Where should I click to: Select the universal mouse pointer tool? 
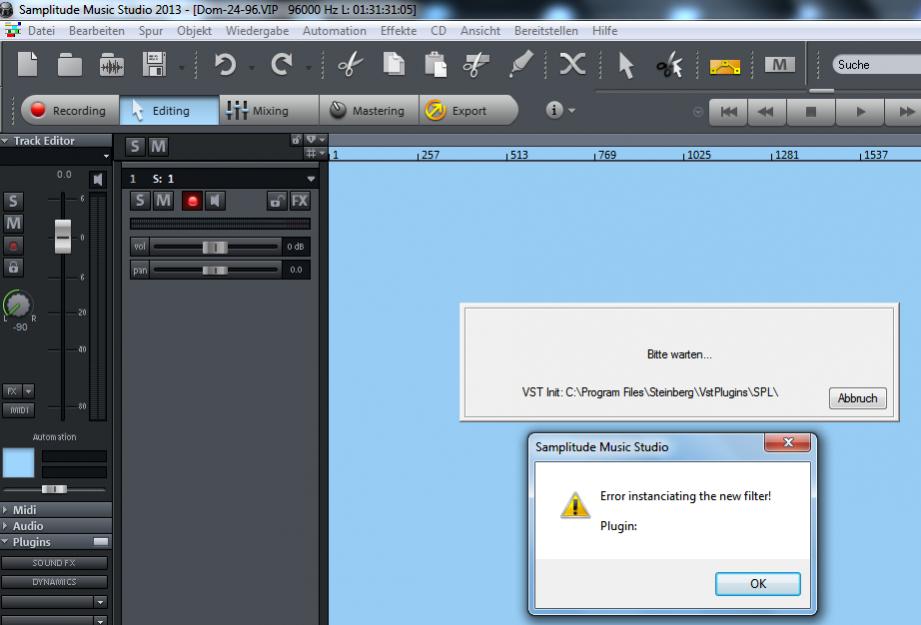tap(626, 65)
